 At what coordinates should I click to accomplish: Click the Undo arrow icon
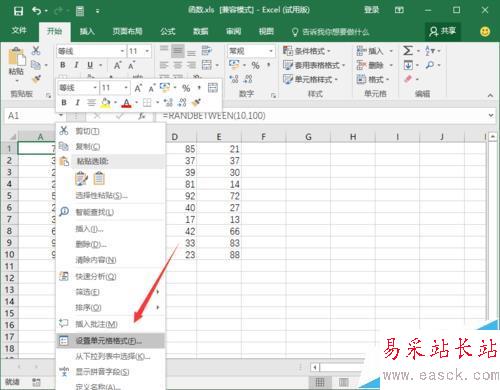pyautogui.click(x=36, y=11)
